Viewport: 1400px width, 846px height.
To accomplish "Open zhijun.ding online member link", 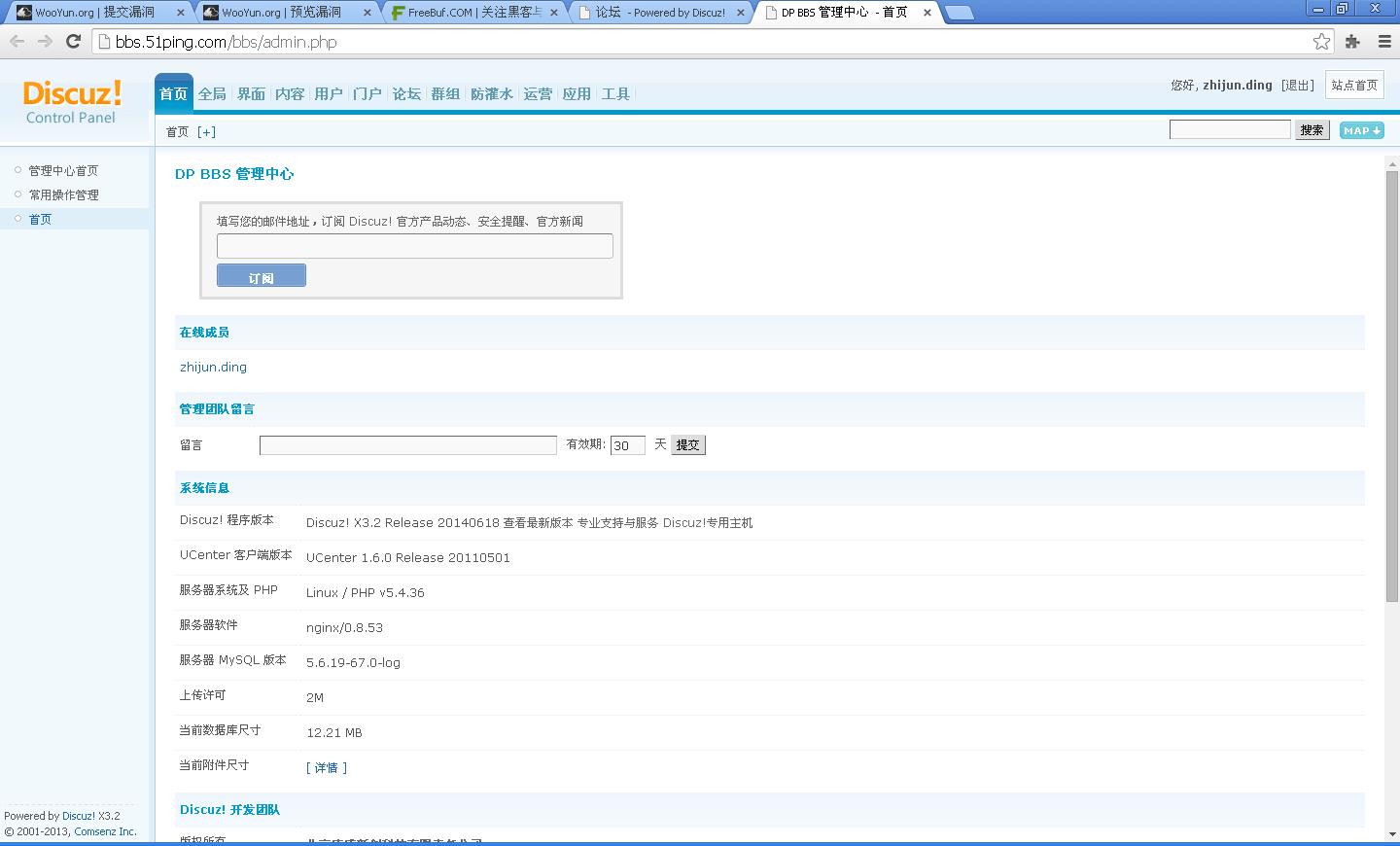I will coord(213,367).
